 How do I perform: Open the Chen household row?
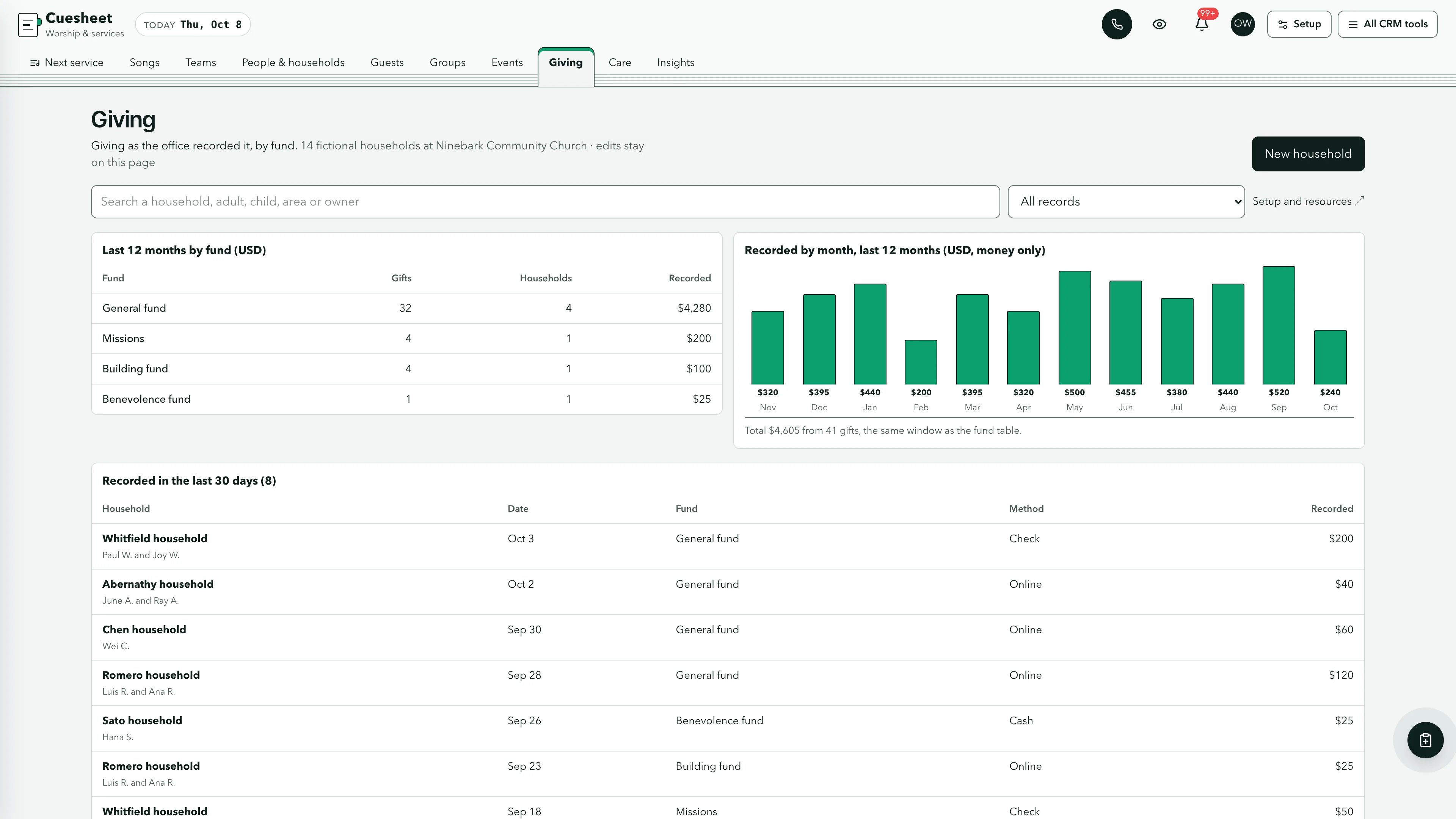[x=728, y=637]
